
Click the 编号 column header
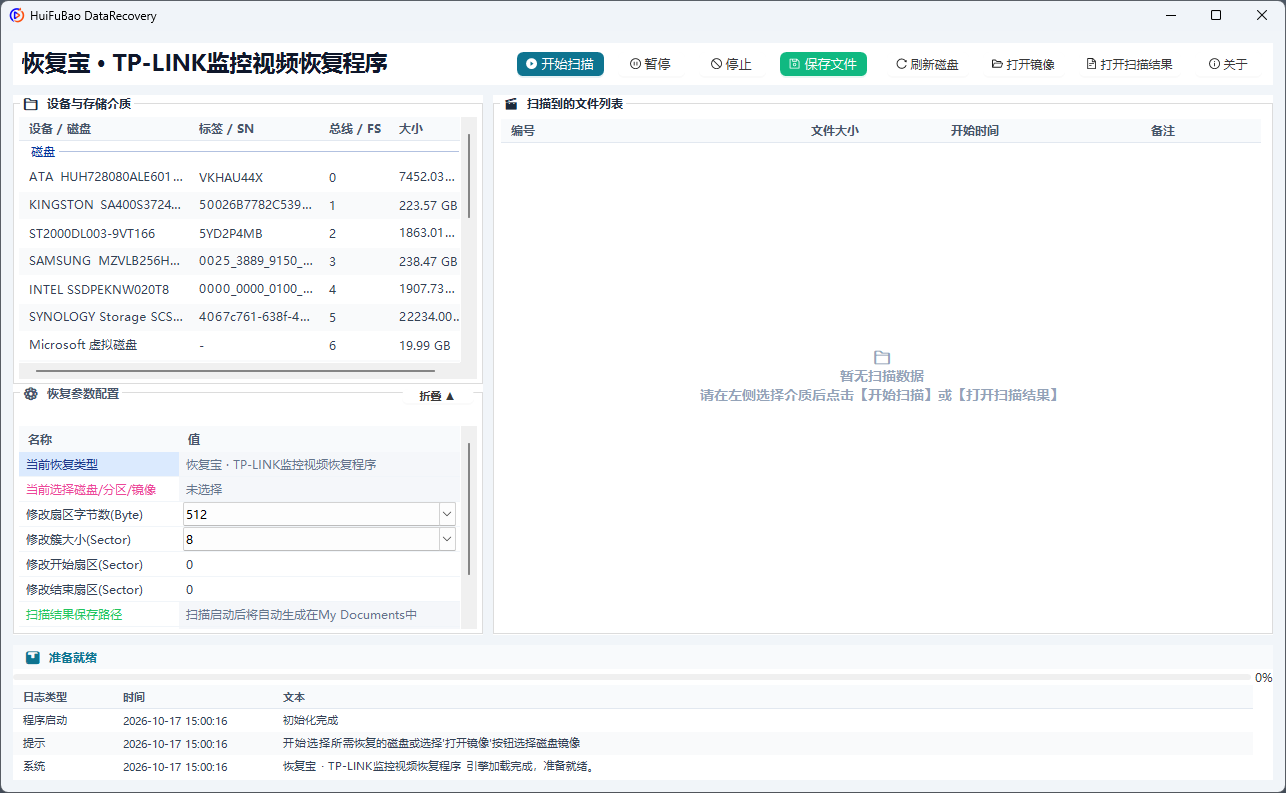pyautogui.click(x=523, y=131)
